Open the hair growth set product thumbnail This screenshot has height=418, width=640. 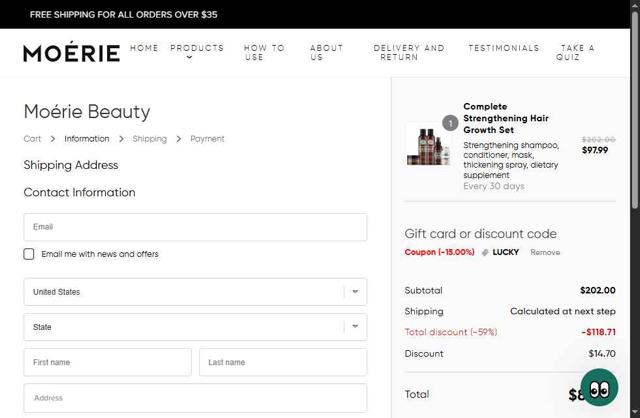click(428, 146)
